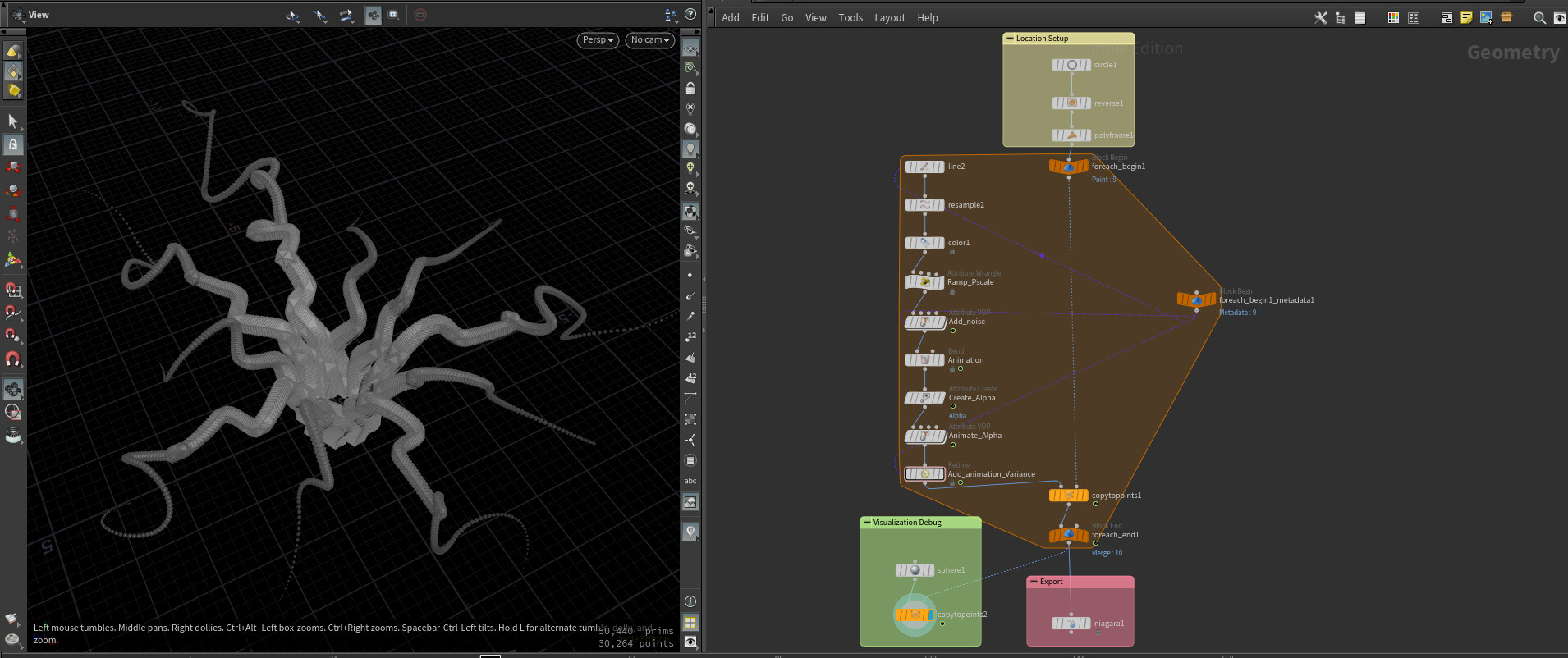
Task: Click the viewport help question mark icon
Action: coord(690,14)
